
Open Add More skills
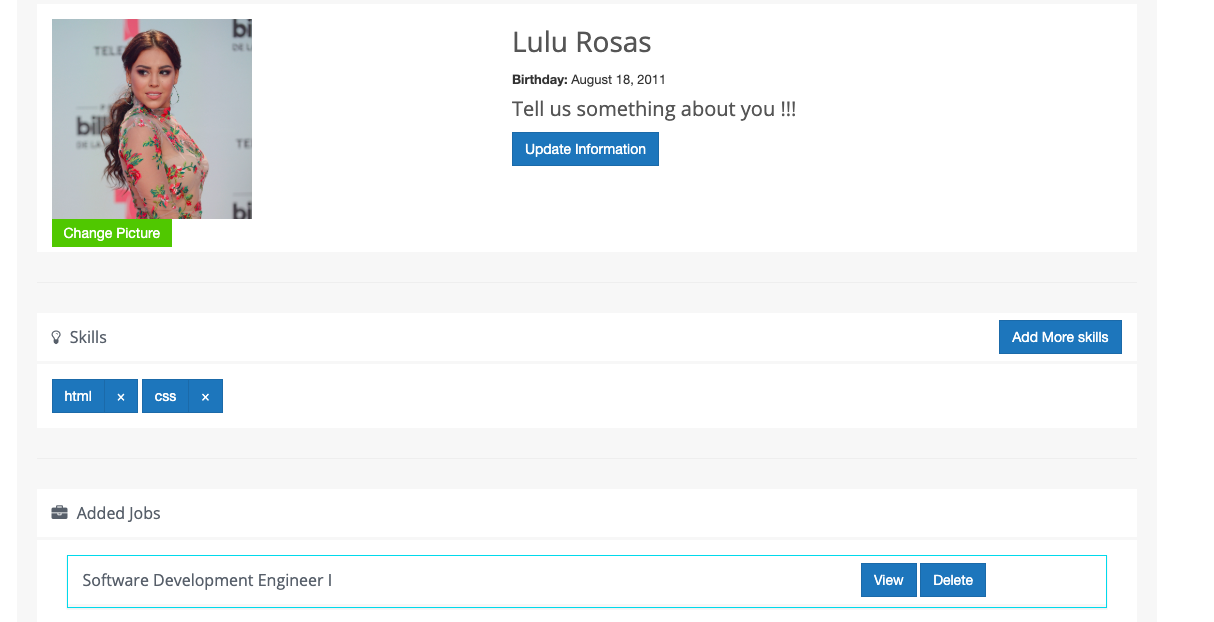pyautogui.click(x=1060, y=337)
